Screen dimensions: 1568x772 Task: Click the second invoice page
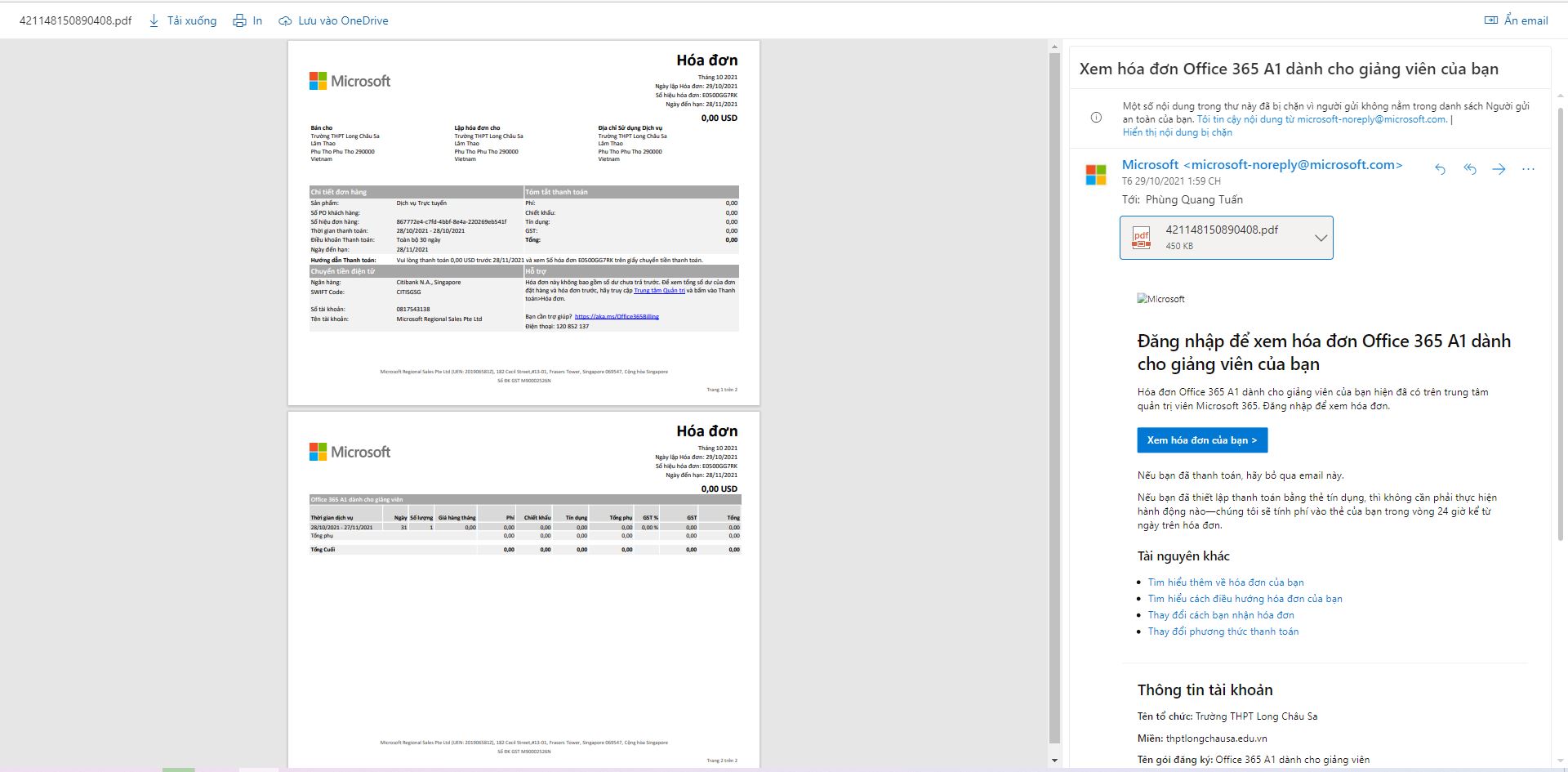point(523,589)
